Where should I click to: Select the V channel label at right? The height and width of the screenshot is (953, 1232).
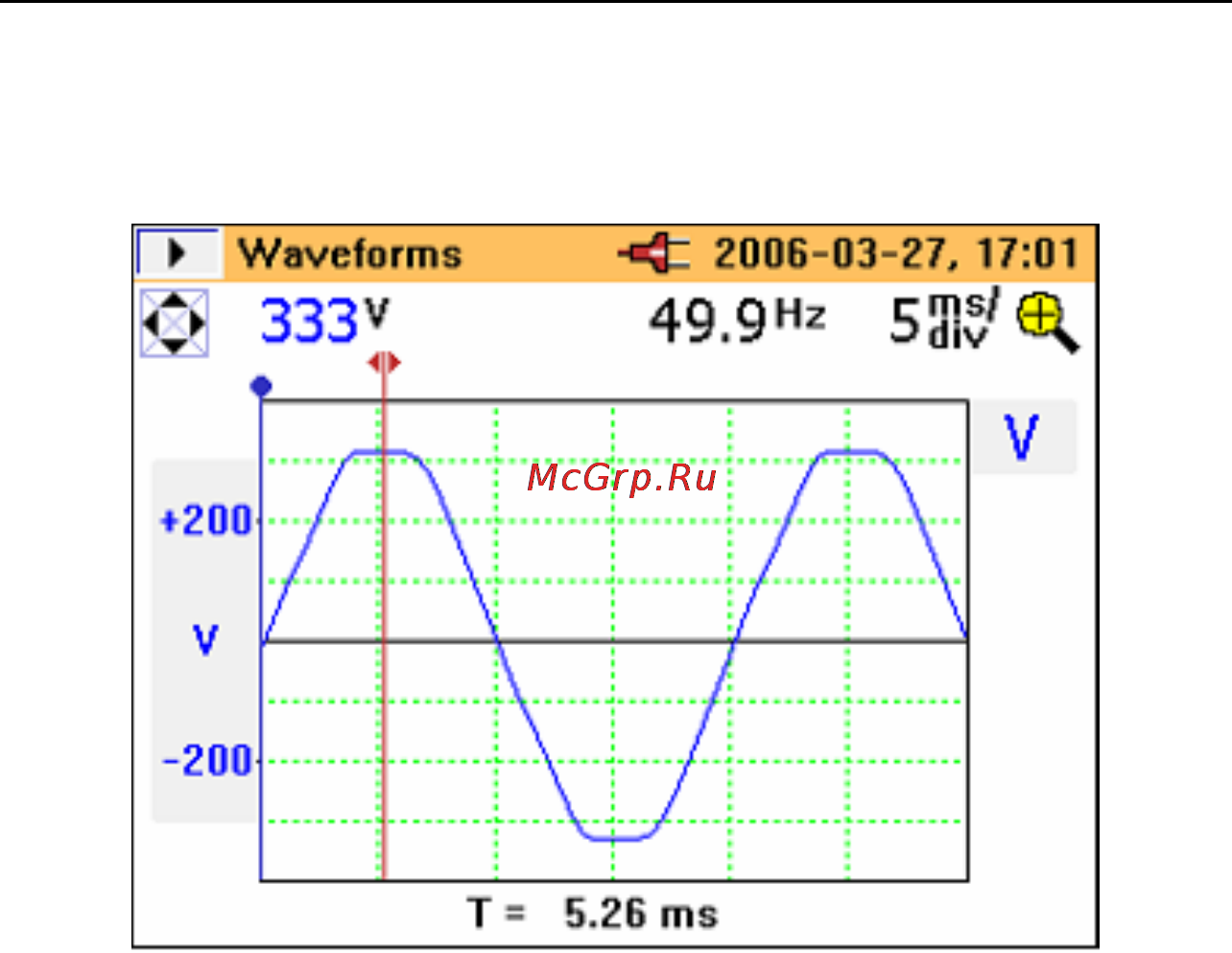(x=1022, y=438)
